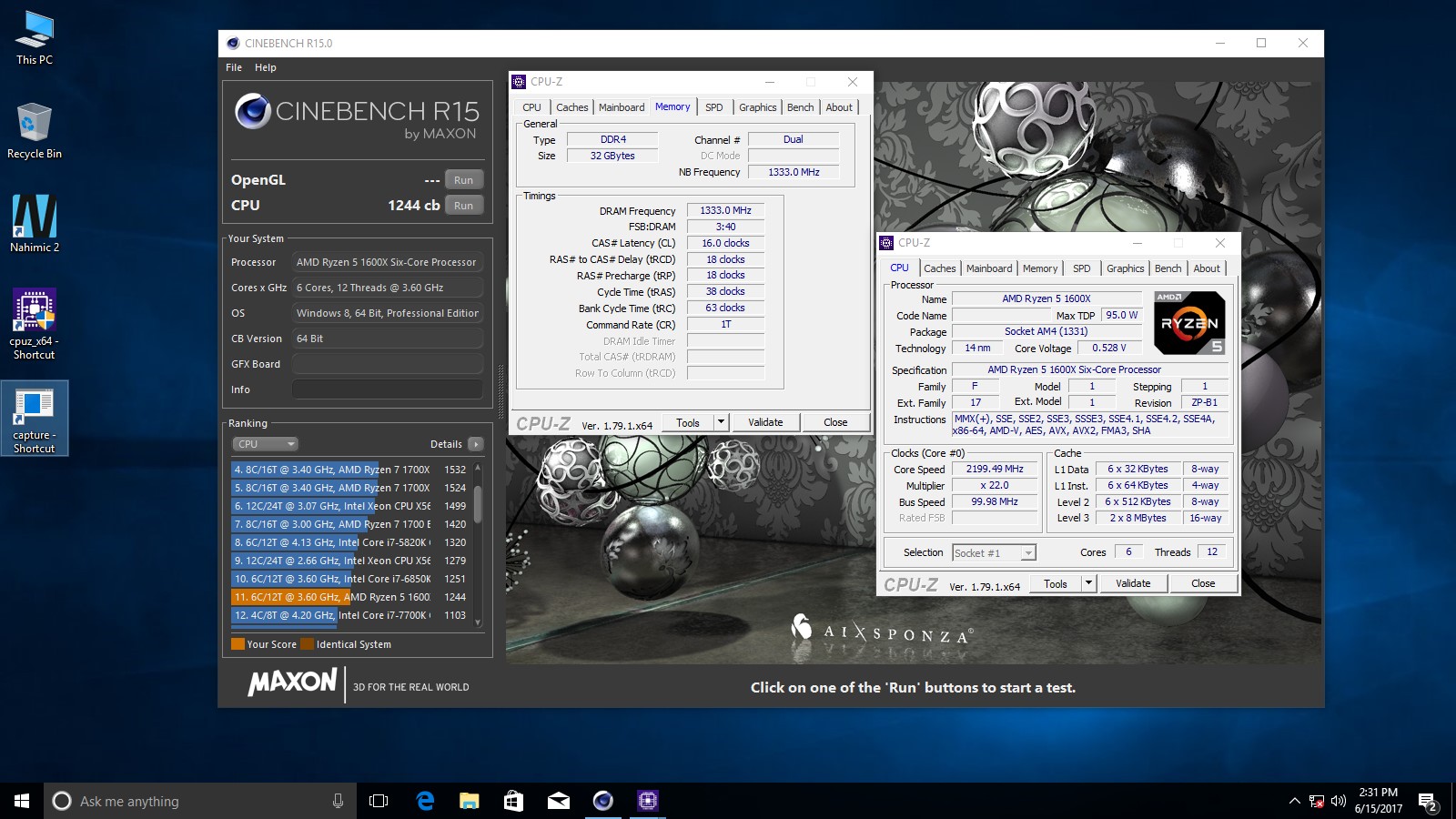Click the Cinebench R15 logo
The width and height of the screenshot is (1456, 819).
(x=357, y=117)
